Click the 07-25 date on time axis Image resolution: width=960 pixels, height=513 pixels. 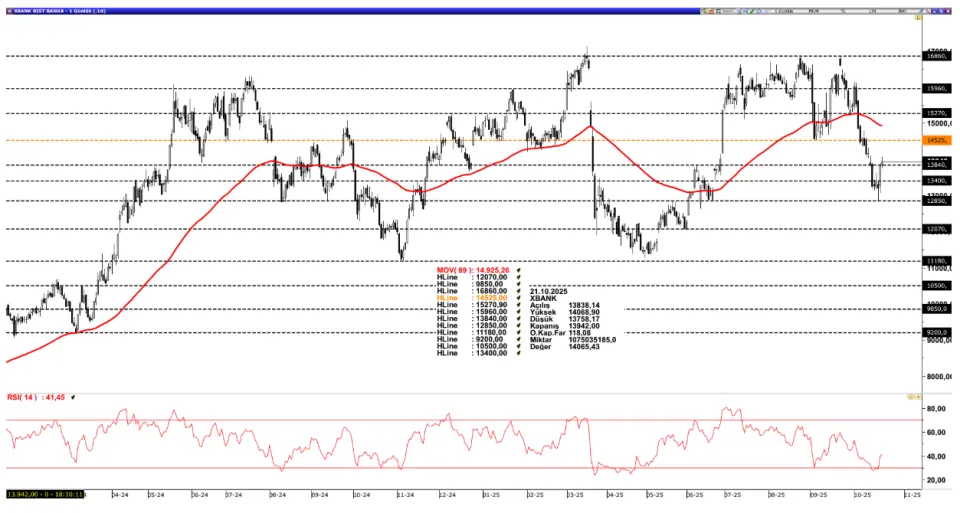pyautogui.click(x=732, y=494)
